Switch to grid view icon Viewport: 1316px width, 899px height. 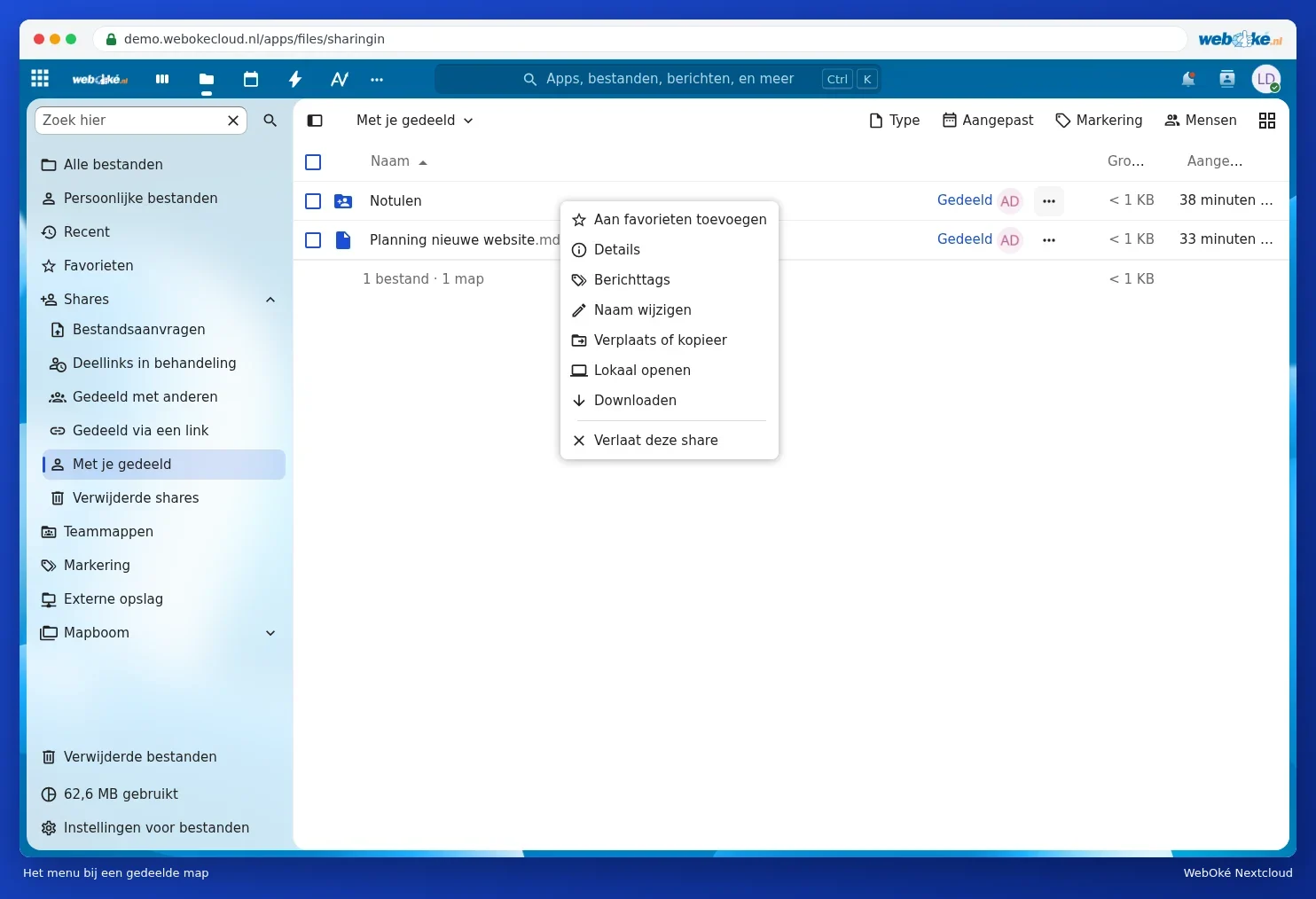[x=1267, y=121]
